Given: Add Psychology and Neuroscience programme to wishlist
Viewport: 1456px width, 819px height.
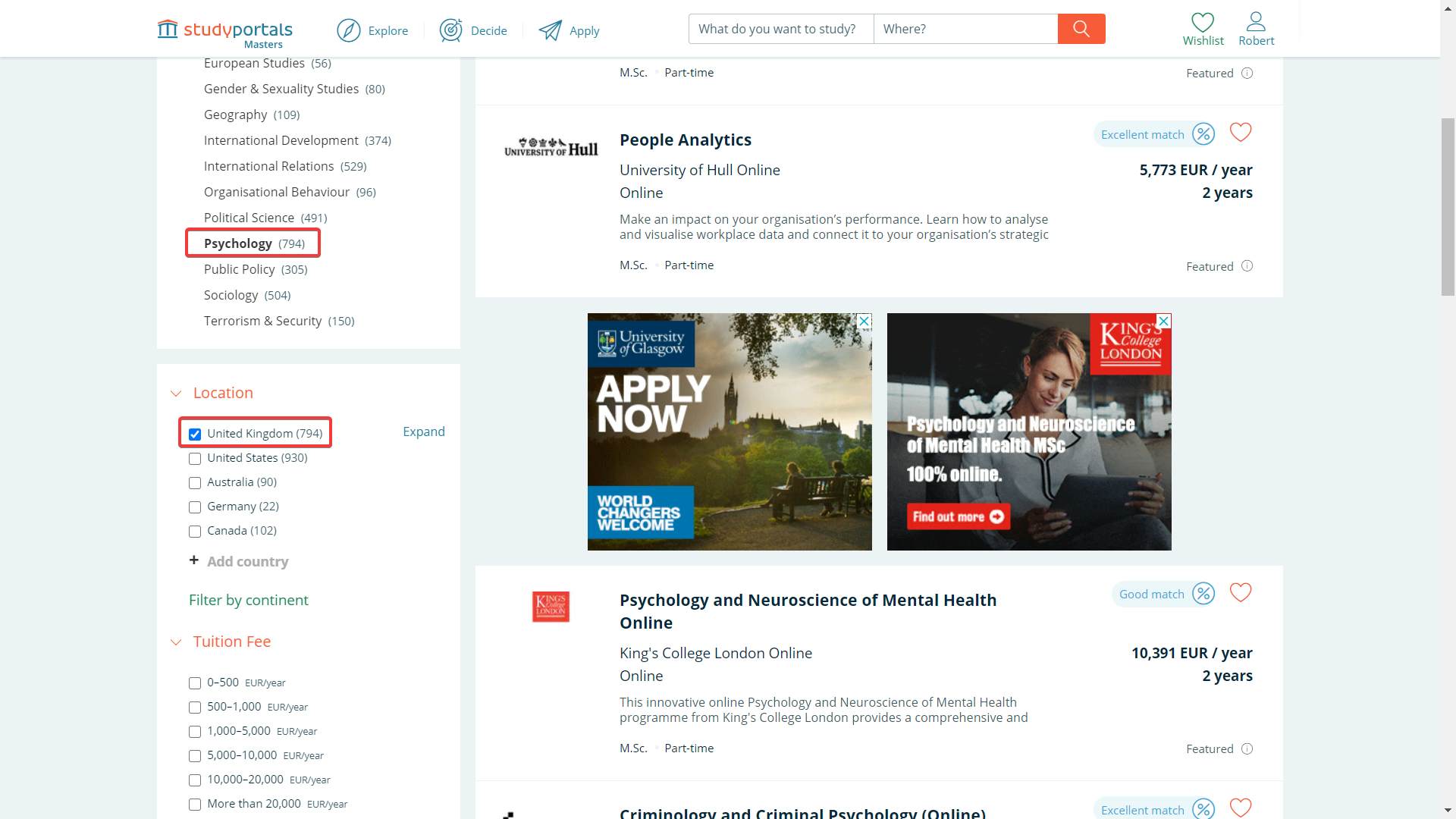Looking at the screenshot, I should tap(1241, 592).
